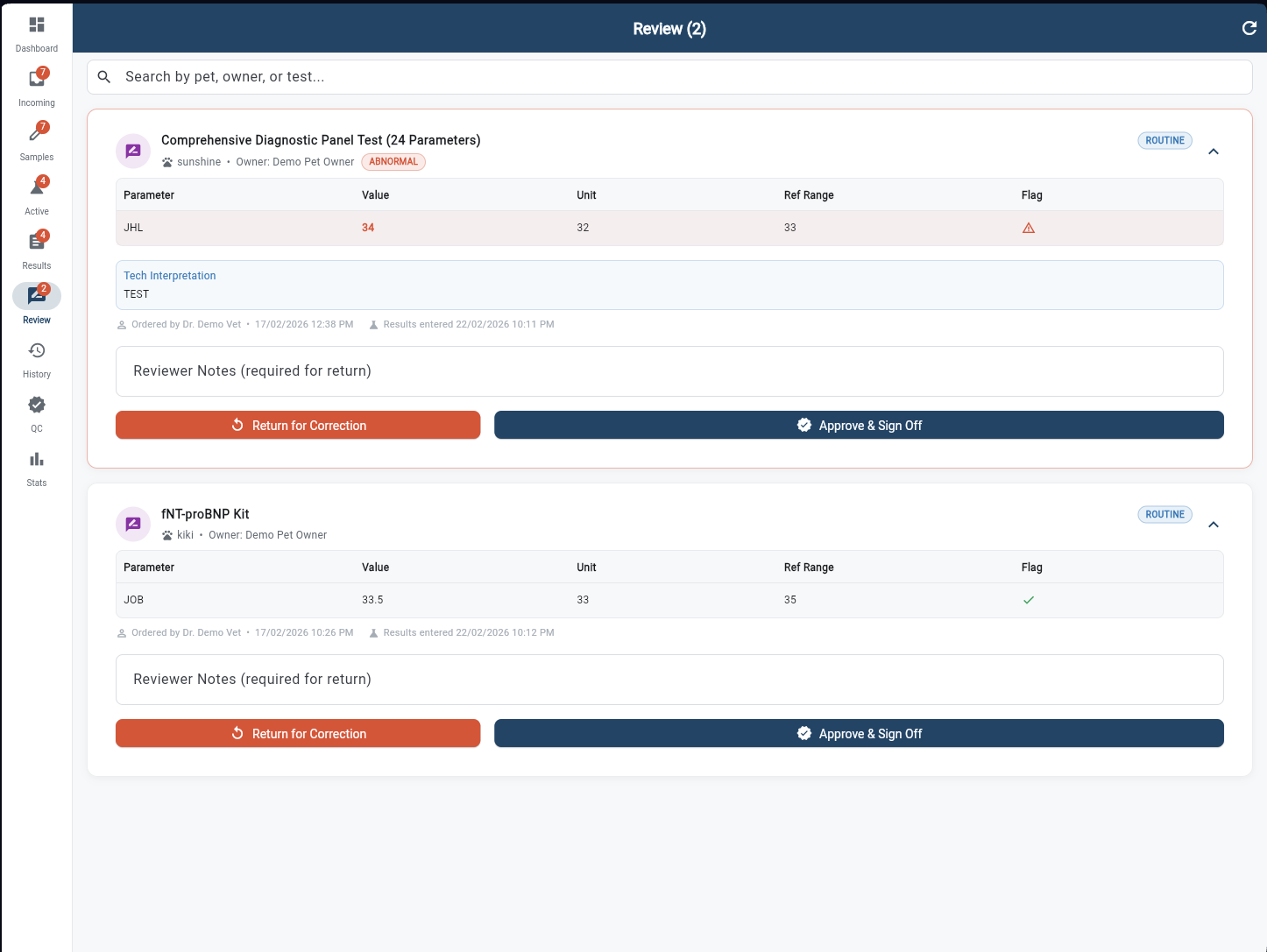Open the Results panel
Viewport: 1267px width, 952px height.
point(36,247)
